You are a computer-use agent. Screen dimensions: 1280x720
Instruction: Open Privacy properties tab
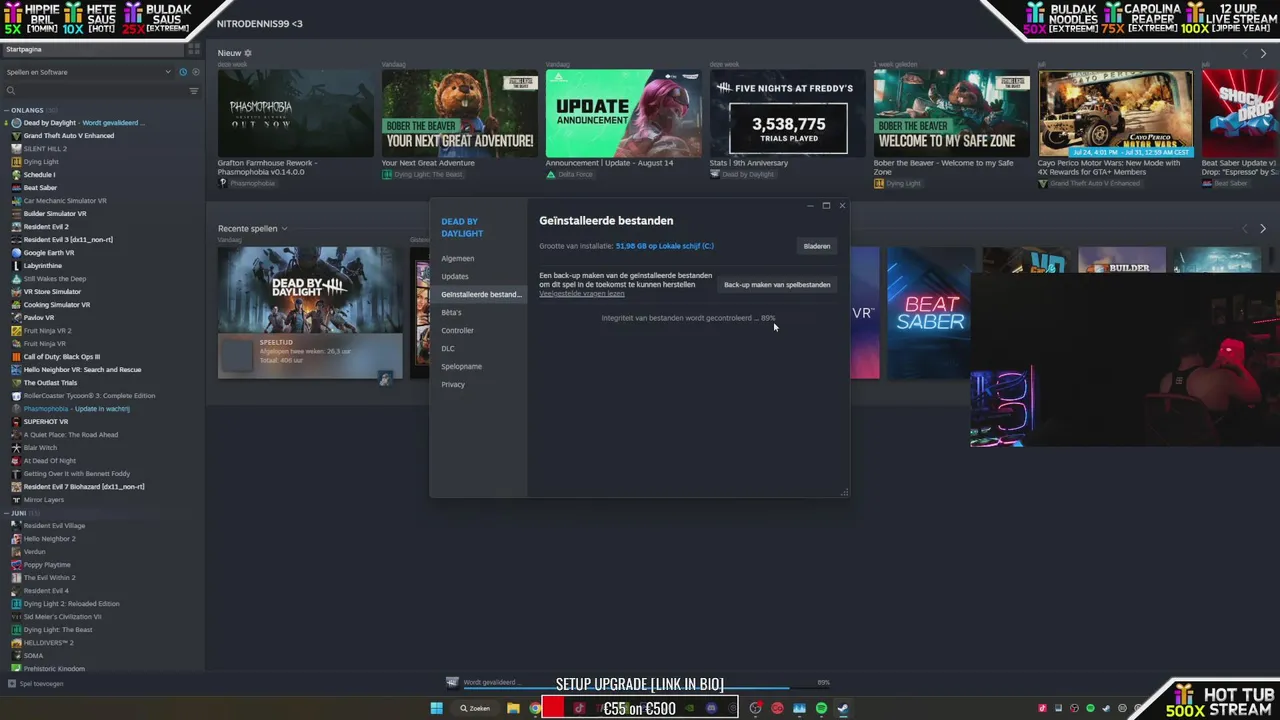point(453,385)
